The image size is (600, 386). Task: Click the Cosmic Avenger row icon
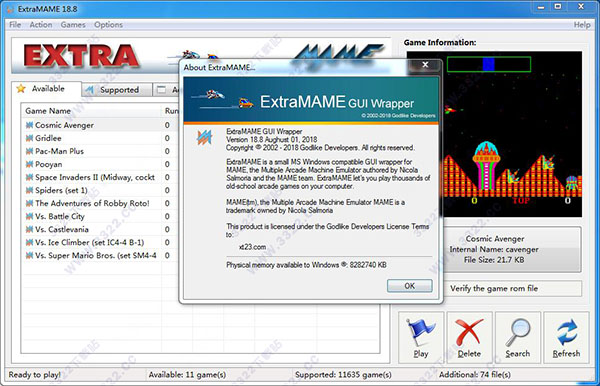(x=29, y=125)
